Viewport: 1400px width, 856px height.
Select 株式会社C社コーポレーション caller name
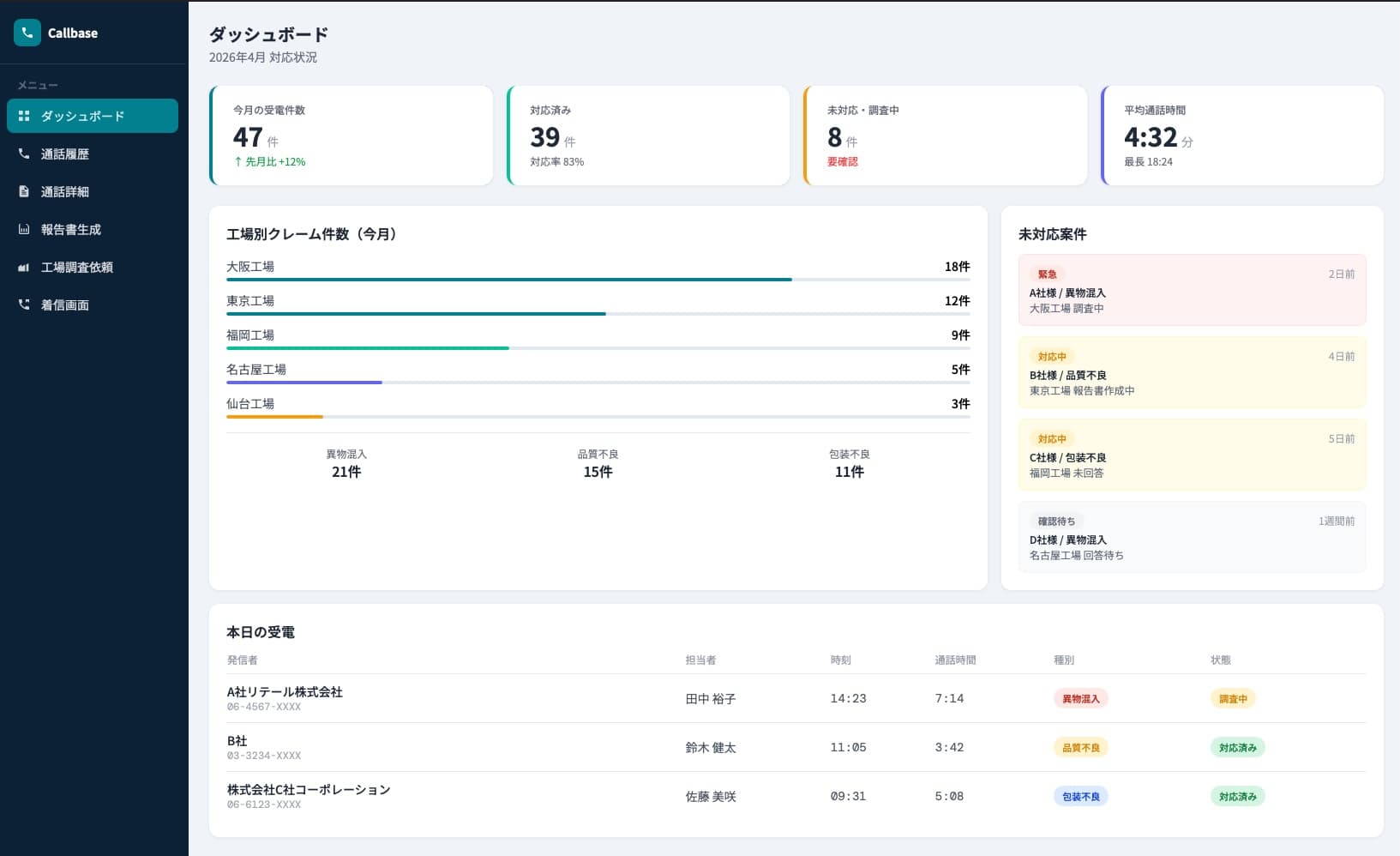click(309, 789)
